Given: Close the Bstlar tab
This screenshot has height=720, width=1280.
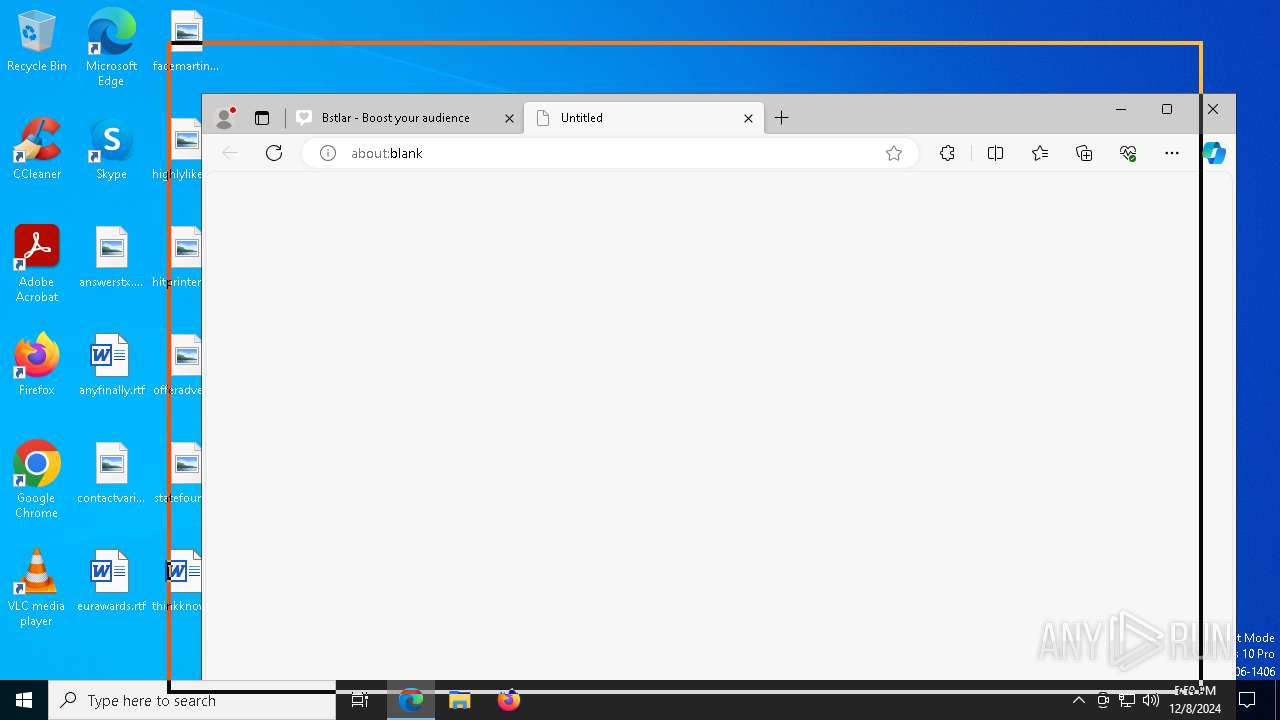Looking at the screenshot, I should pos(509,118).
